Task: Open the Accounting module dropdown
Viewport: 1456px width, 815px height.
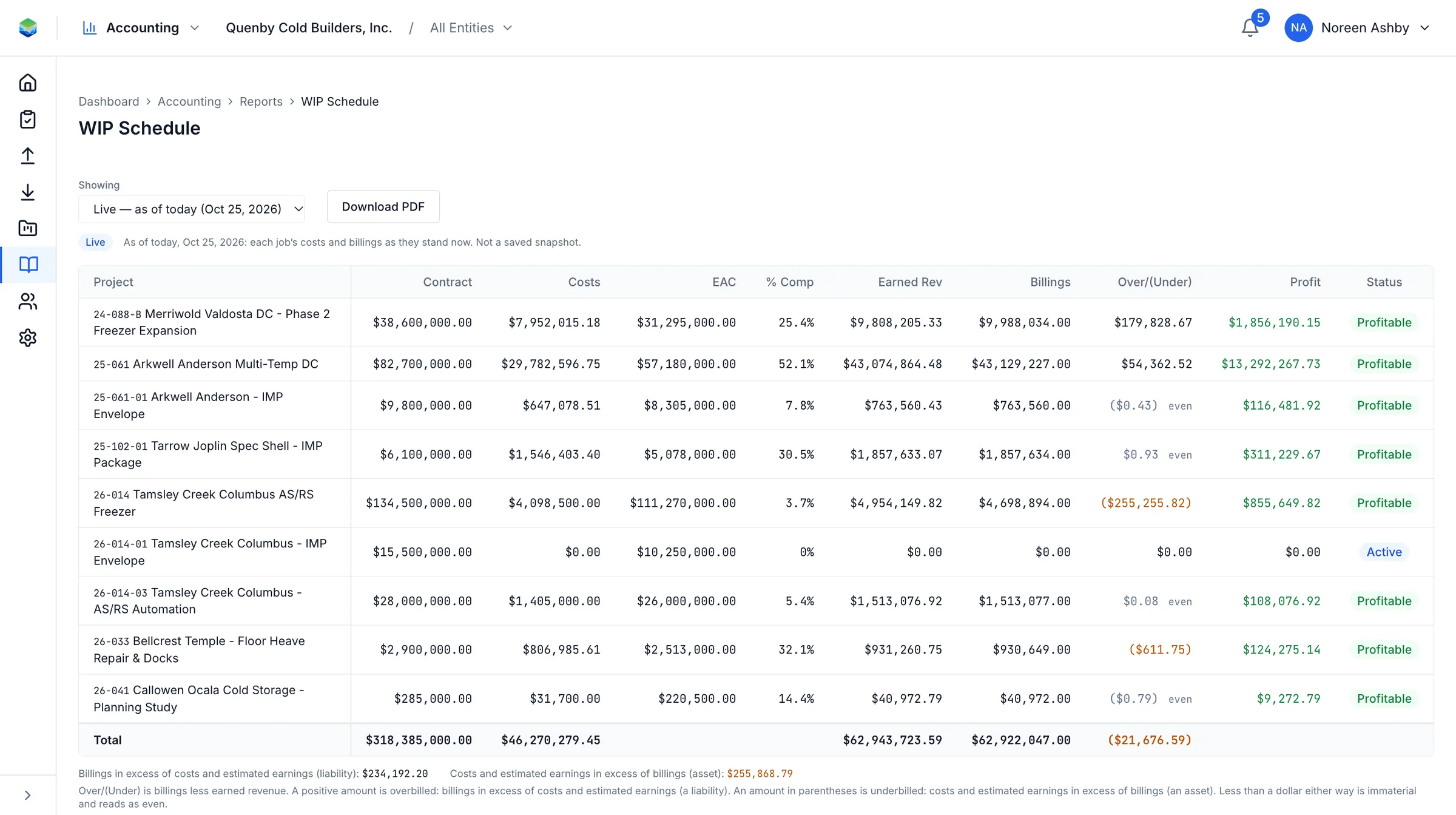Action: 141,28
